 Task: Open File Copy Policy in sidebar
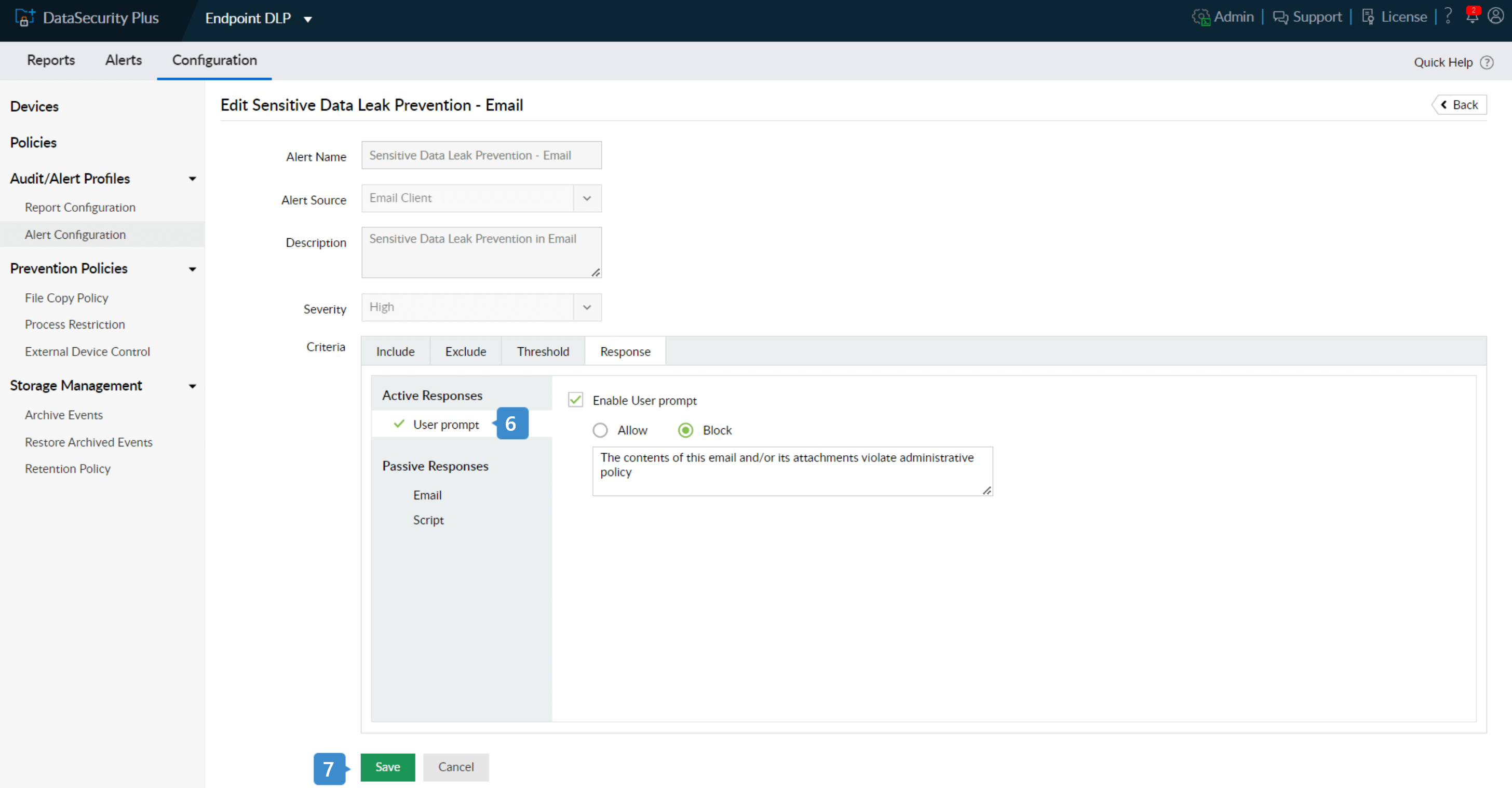66,297
